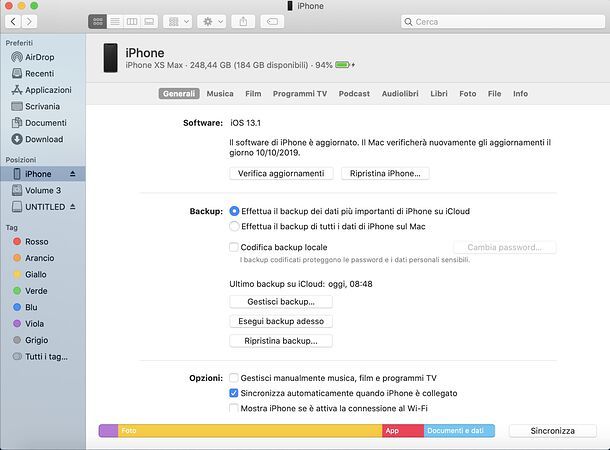Select the Giallo yellow tag

pos(30,275)
